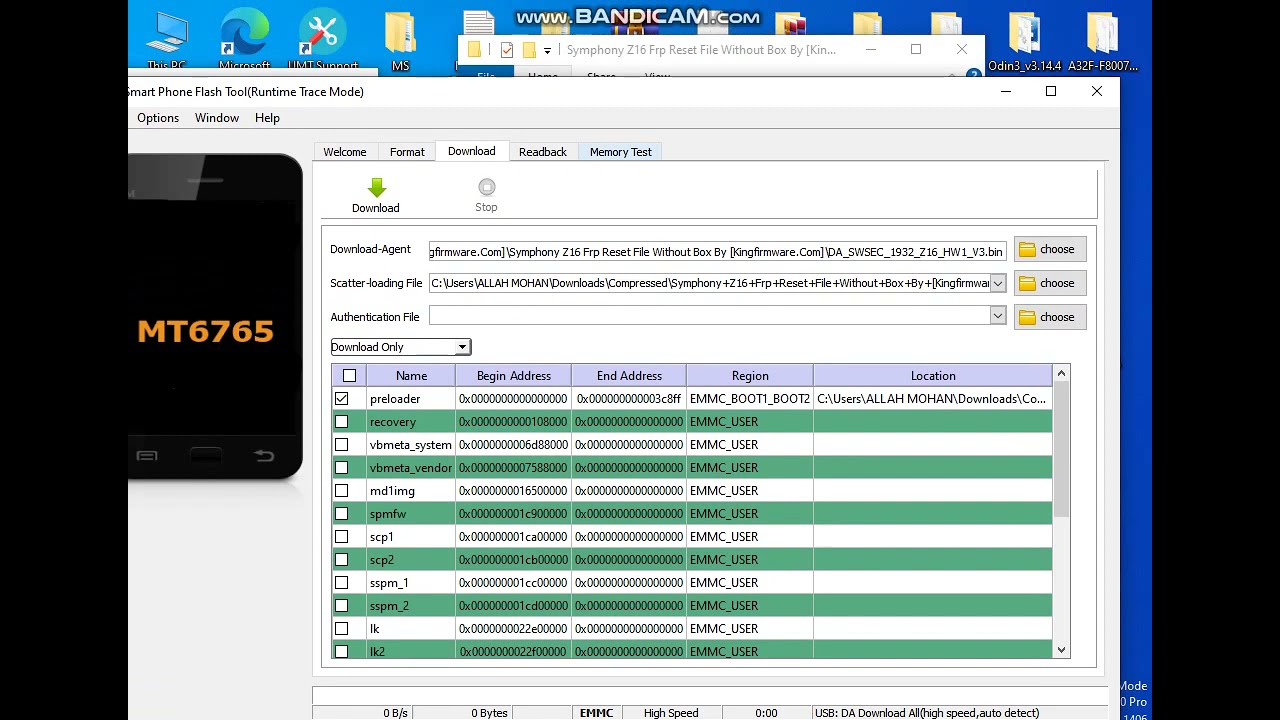This screenshot has width=1280, height=720.
Task: Switch to the Welcome tab
Action: point(345,152)
